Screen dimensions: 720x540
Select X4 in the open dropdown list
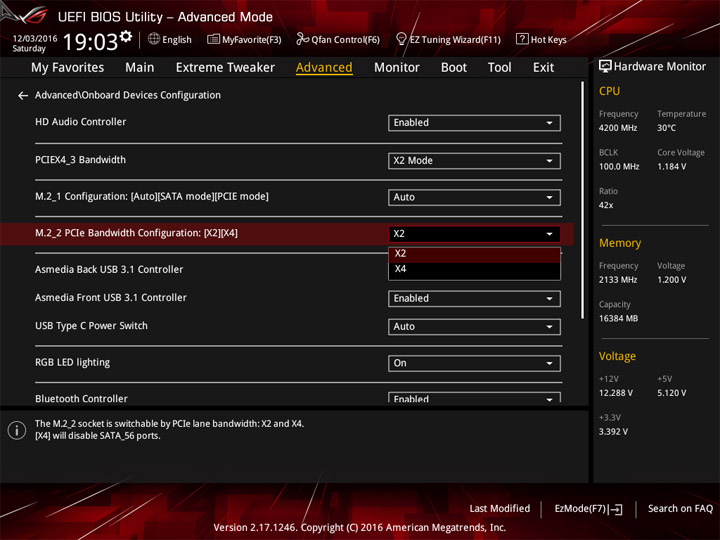474,270
